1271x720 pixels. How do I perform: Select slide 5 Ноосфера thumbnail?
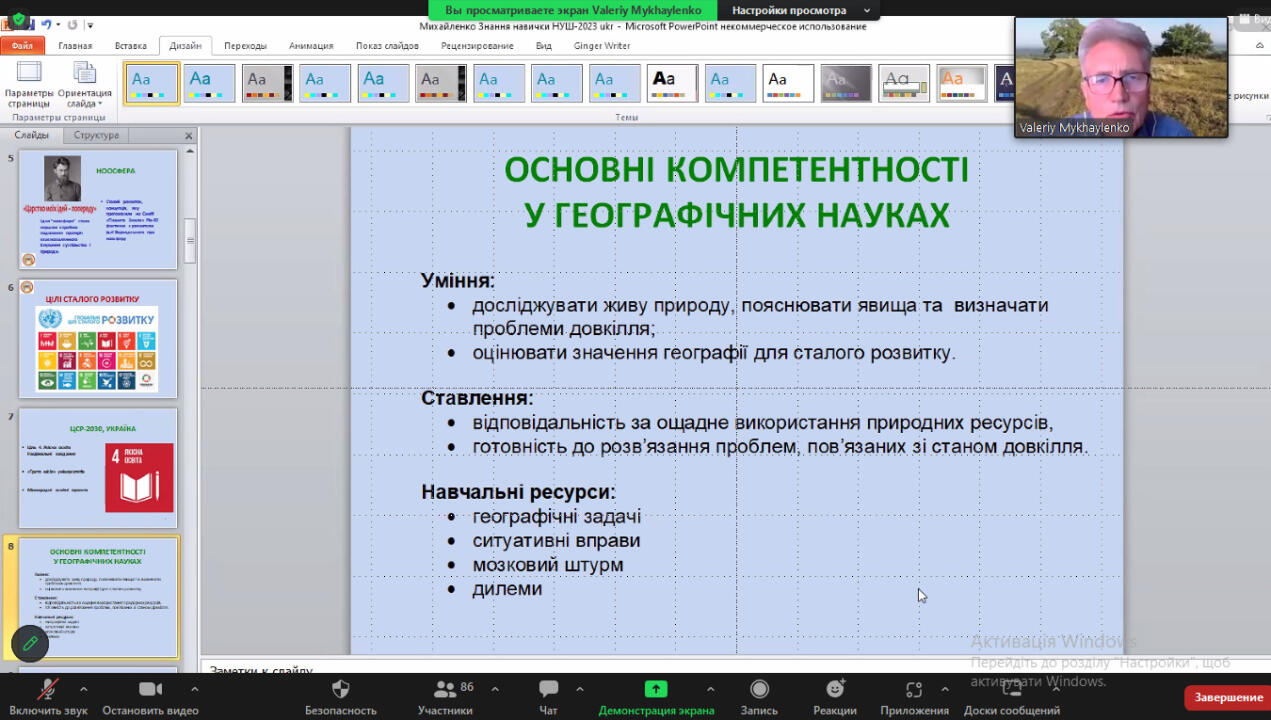pos(98,209)
